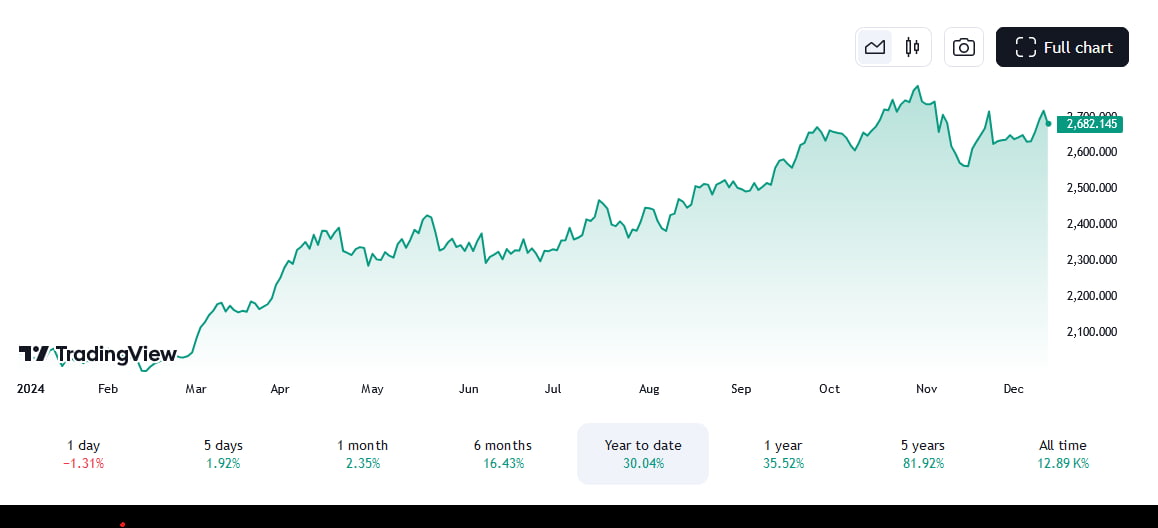Click the 2,100.000 price axis label
Screen dimensions: 1158x528
click(1092, 332)
